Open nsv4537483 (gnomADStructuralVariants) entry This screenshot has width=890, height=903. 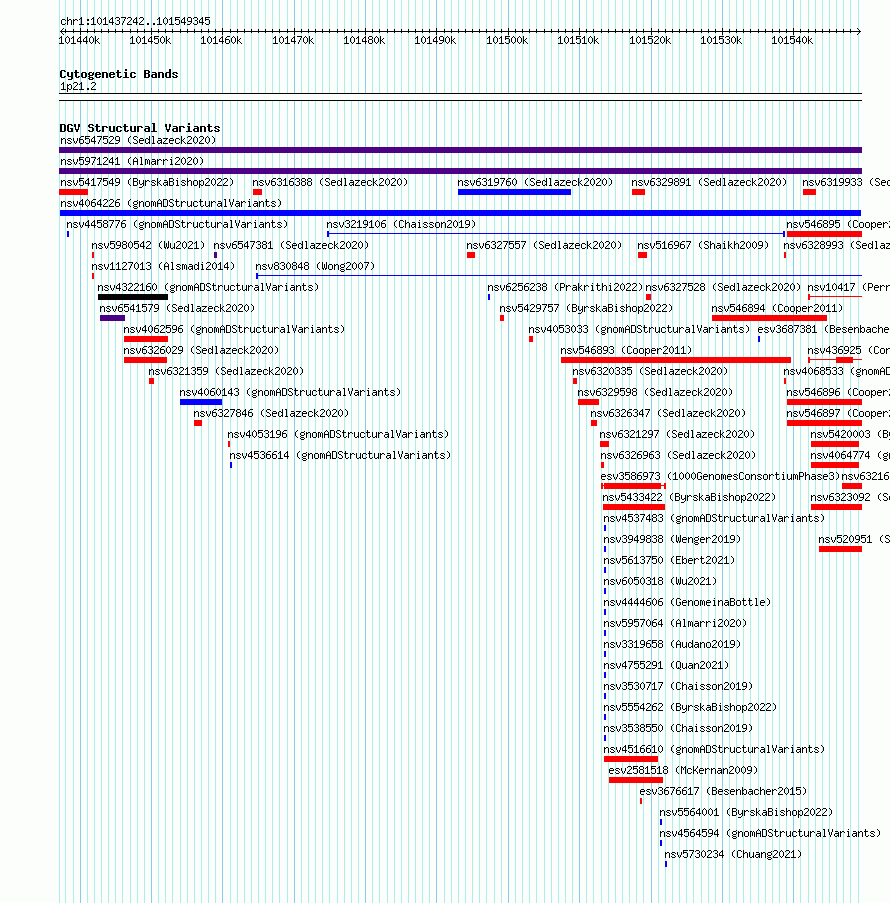click(714, 518)
